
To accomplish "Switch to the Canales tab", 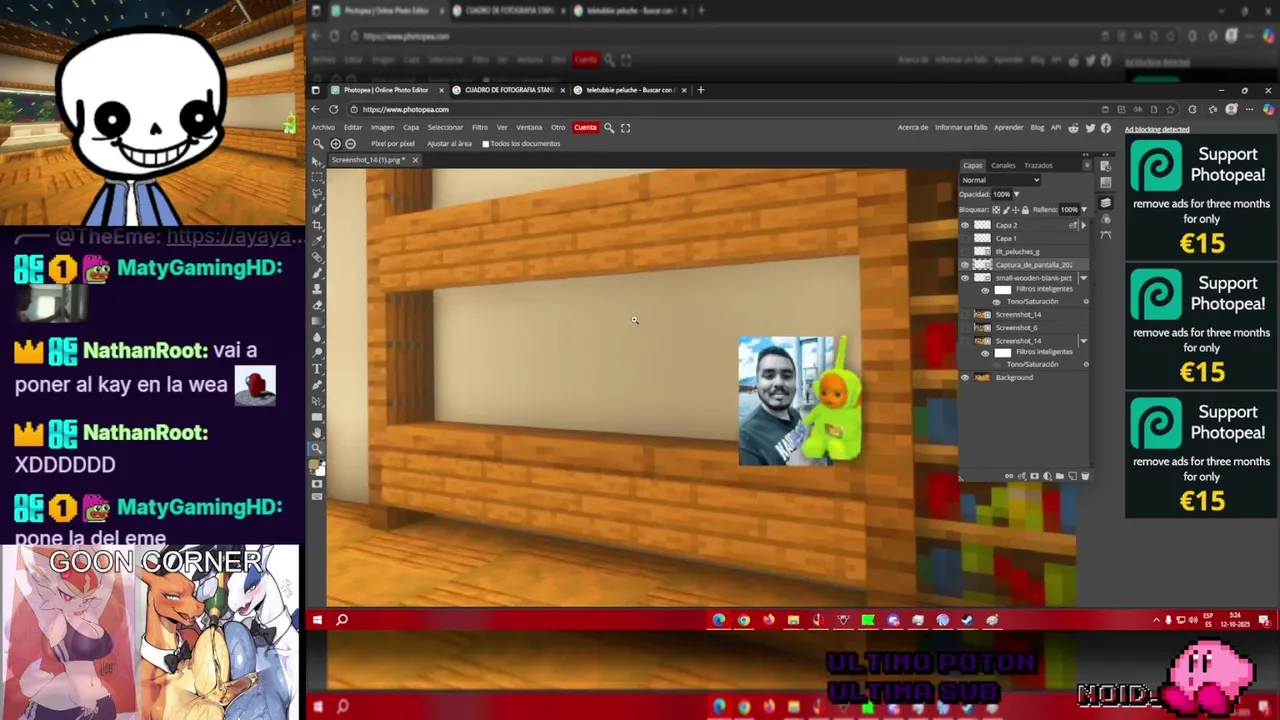I will pos(1003,165).
